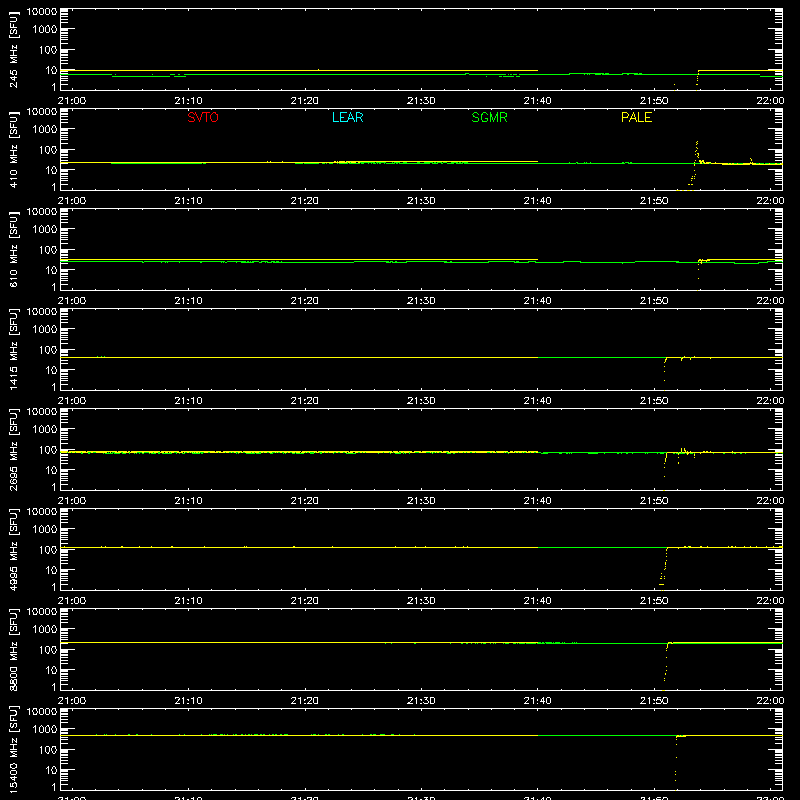Screen dimensions: 800x800
Task: Click the 10000 tick label of 245 MHz panel
Action: (42, 12)
